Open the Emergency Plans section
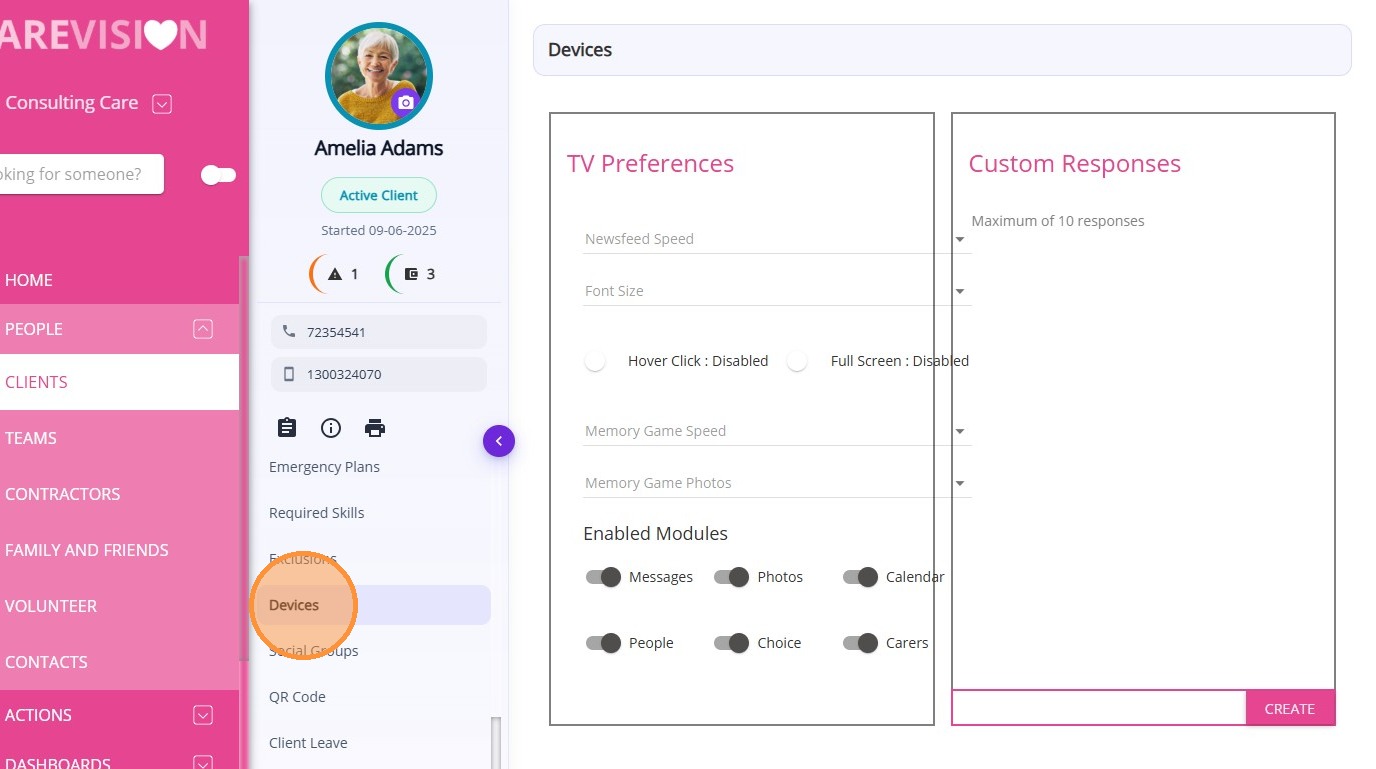1376x769 pixels. tap(324, 467)
